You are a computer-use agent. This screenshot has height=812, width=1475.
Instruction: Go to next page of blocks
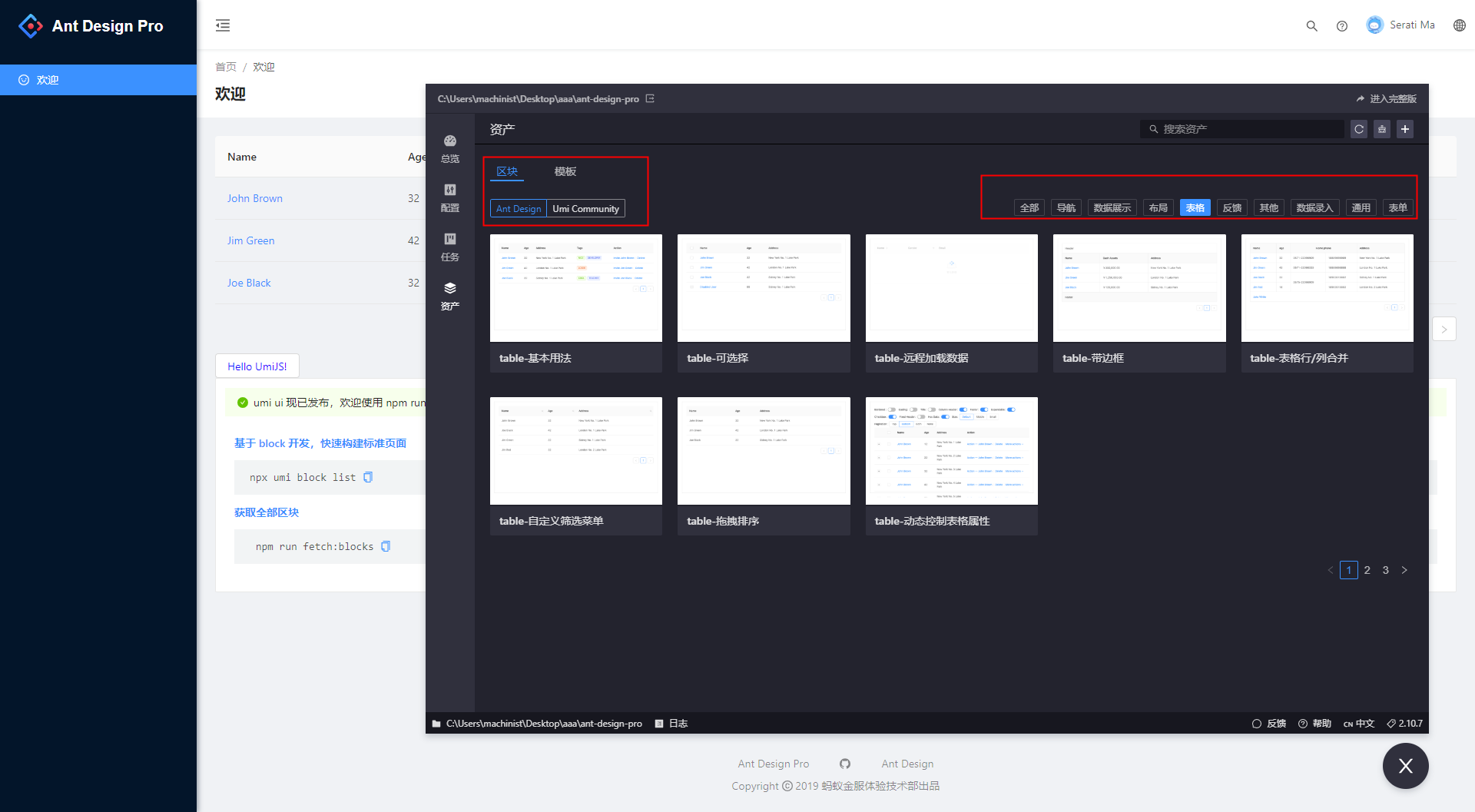click(x=1404, y=570)
